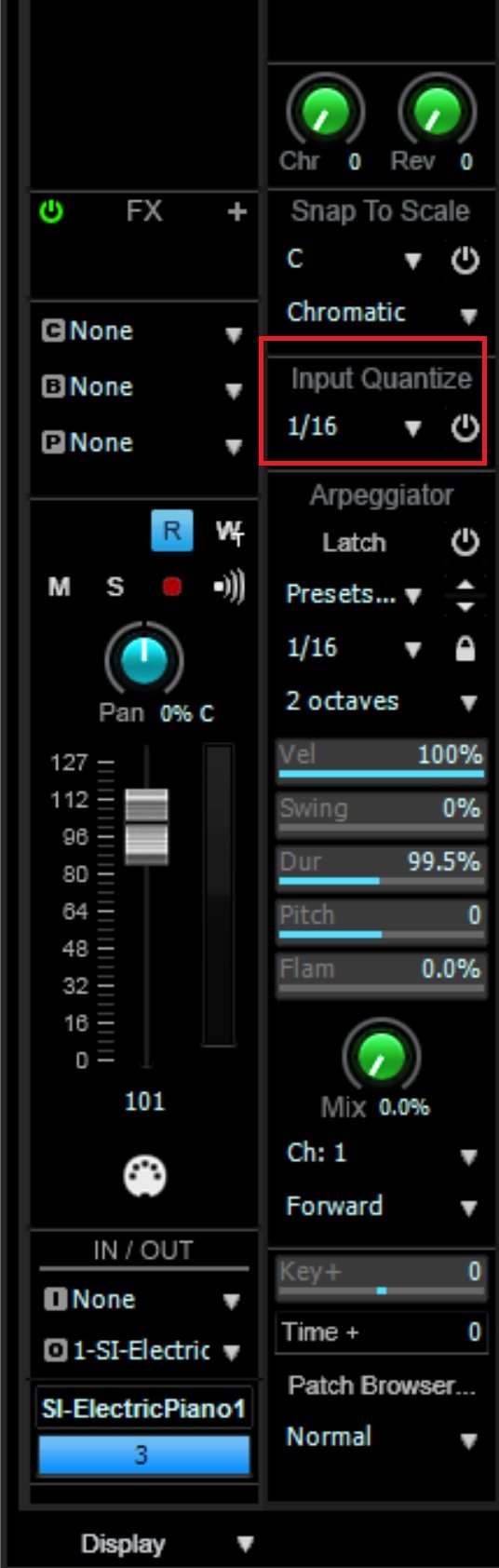
Task: Open the Display menu at bottom
Action: 168,1544
